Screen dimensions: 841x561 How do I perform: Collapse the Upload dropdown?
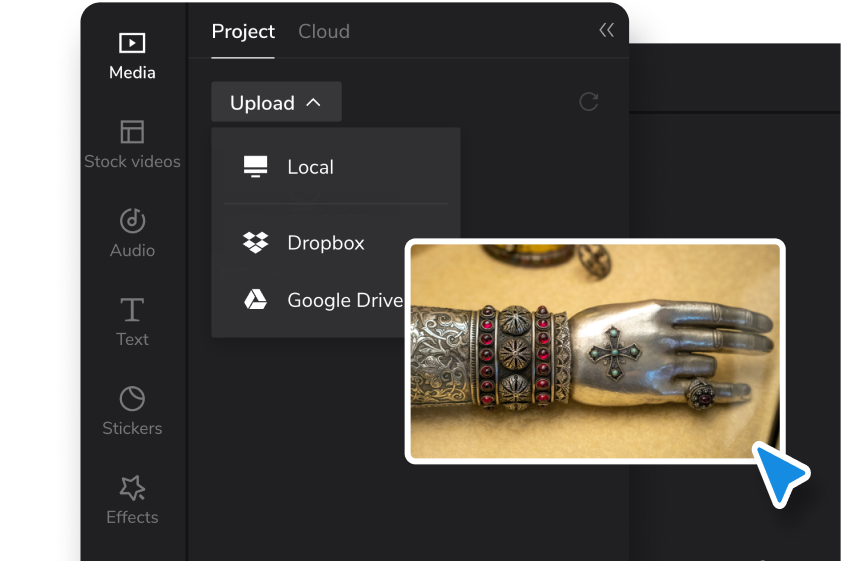[276, 102]
